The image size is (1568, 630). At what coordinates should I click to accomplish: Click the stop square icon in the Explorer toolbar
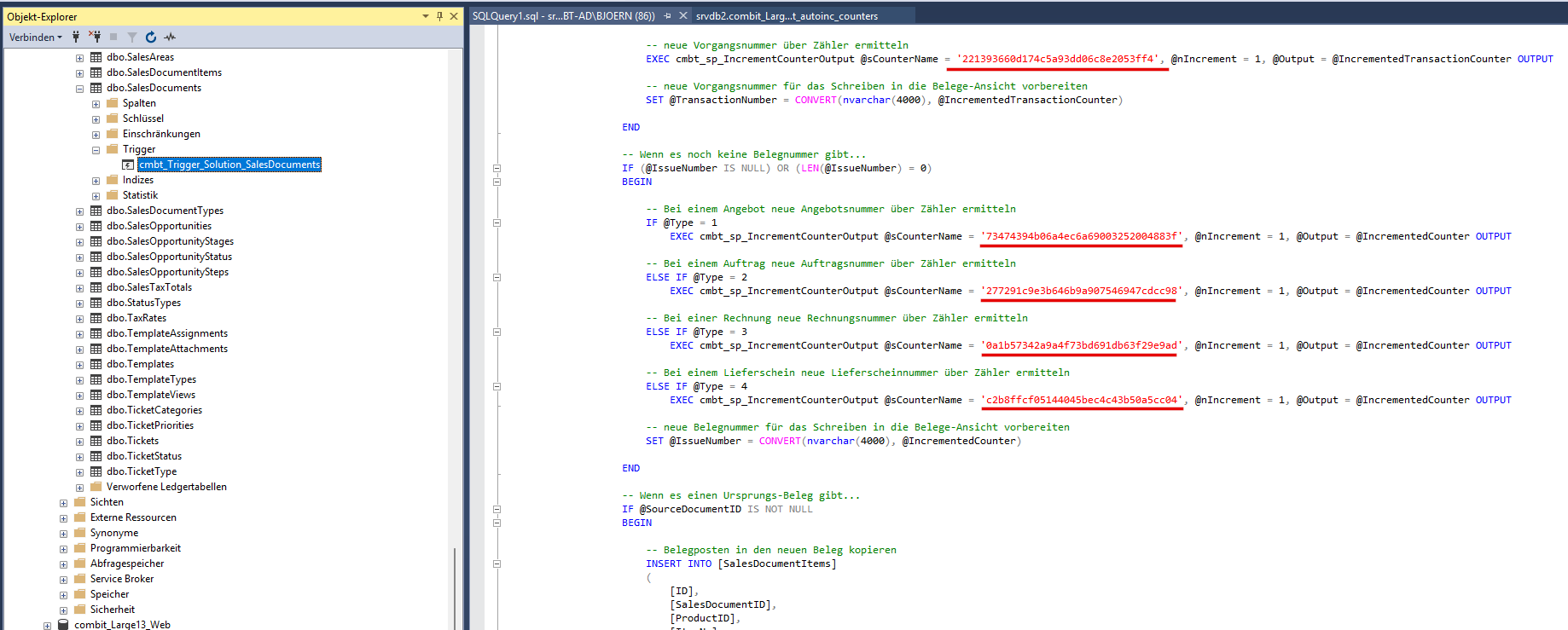(113, 37)
